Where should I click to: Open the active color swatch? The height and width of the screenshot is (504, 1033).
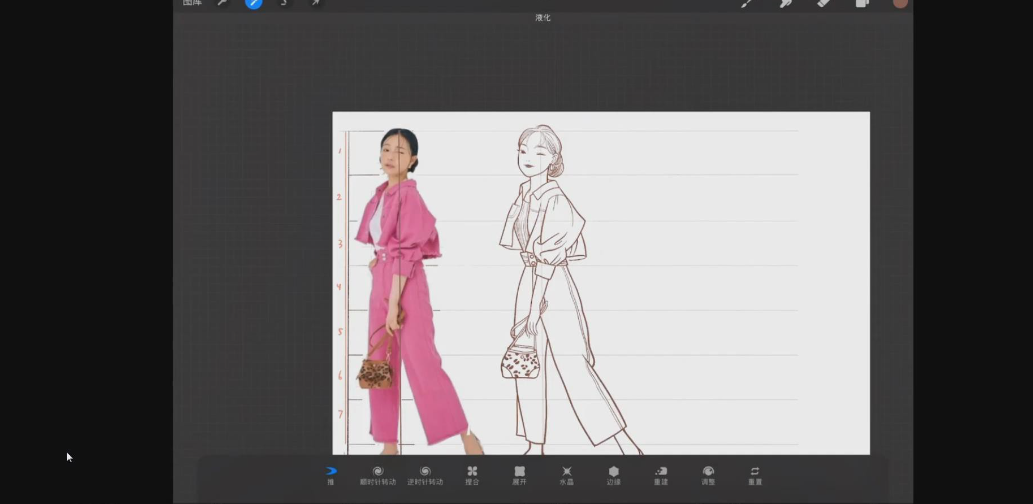(x=900, y=3)
